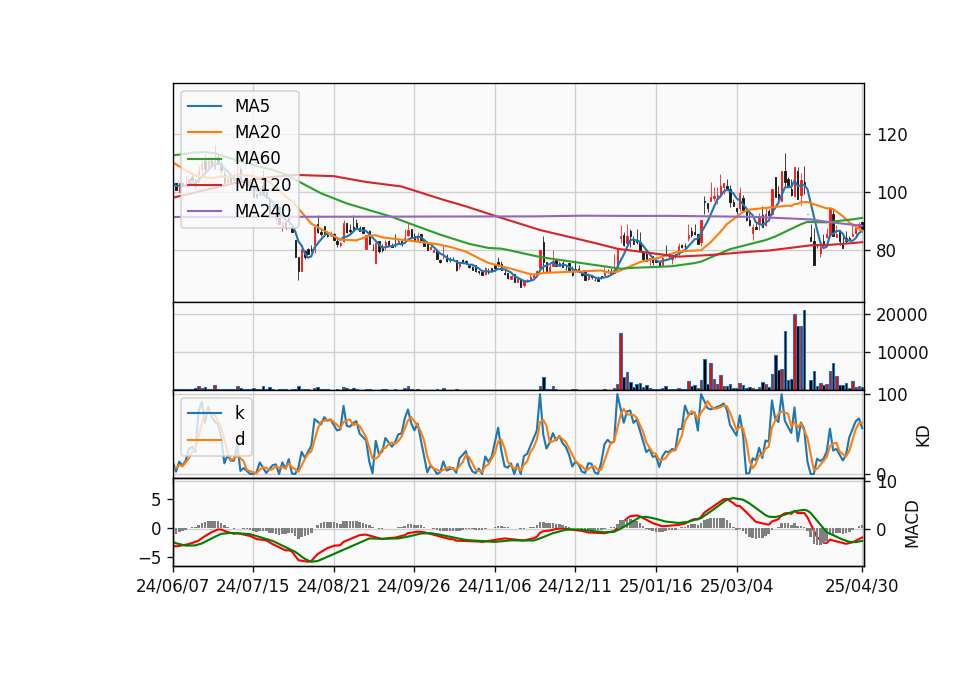Screen dimensions: 960x690
Task: Click the 24/09/26 date axis label
Action: pyautogui.click(x=413, y=586)
